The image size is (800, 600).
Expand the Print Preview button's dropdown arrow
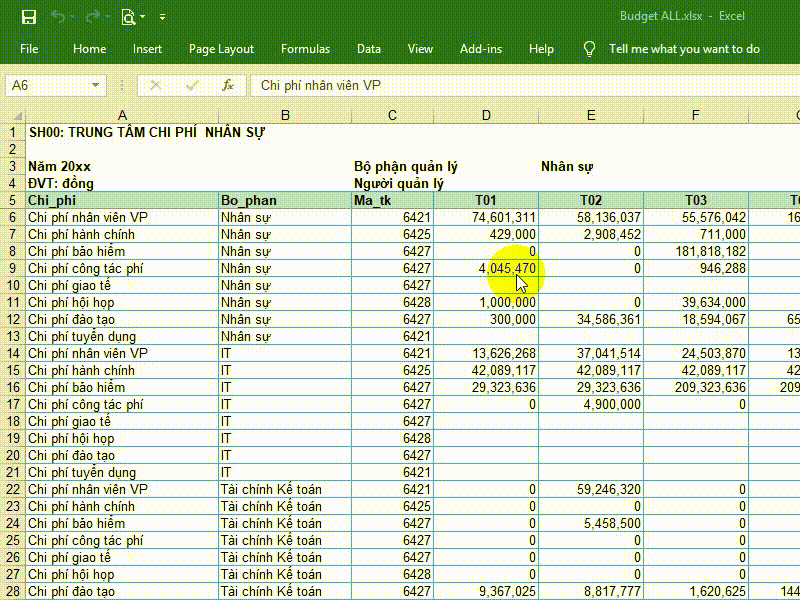[x=143, y=17]
